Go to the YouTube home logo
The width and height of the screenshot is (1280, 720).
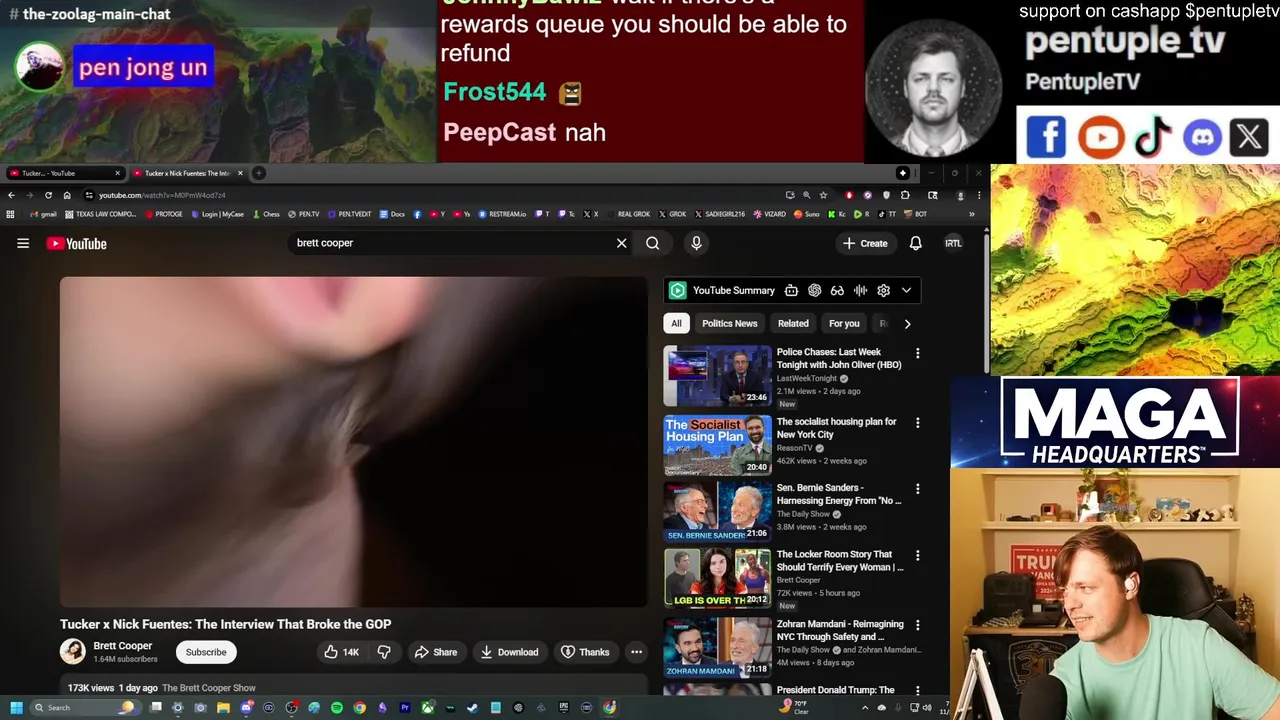76,244
